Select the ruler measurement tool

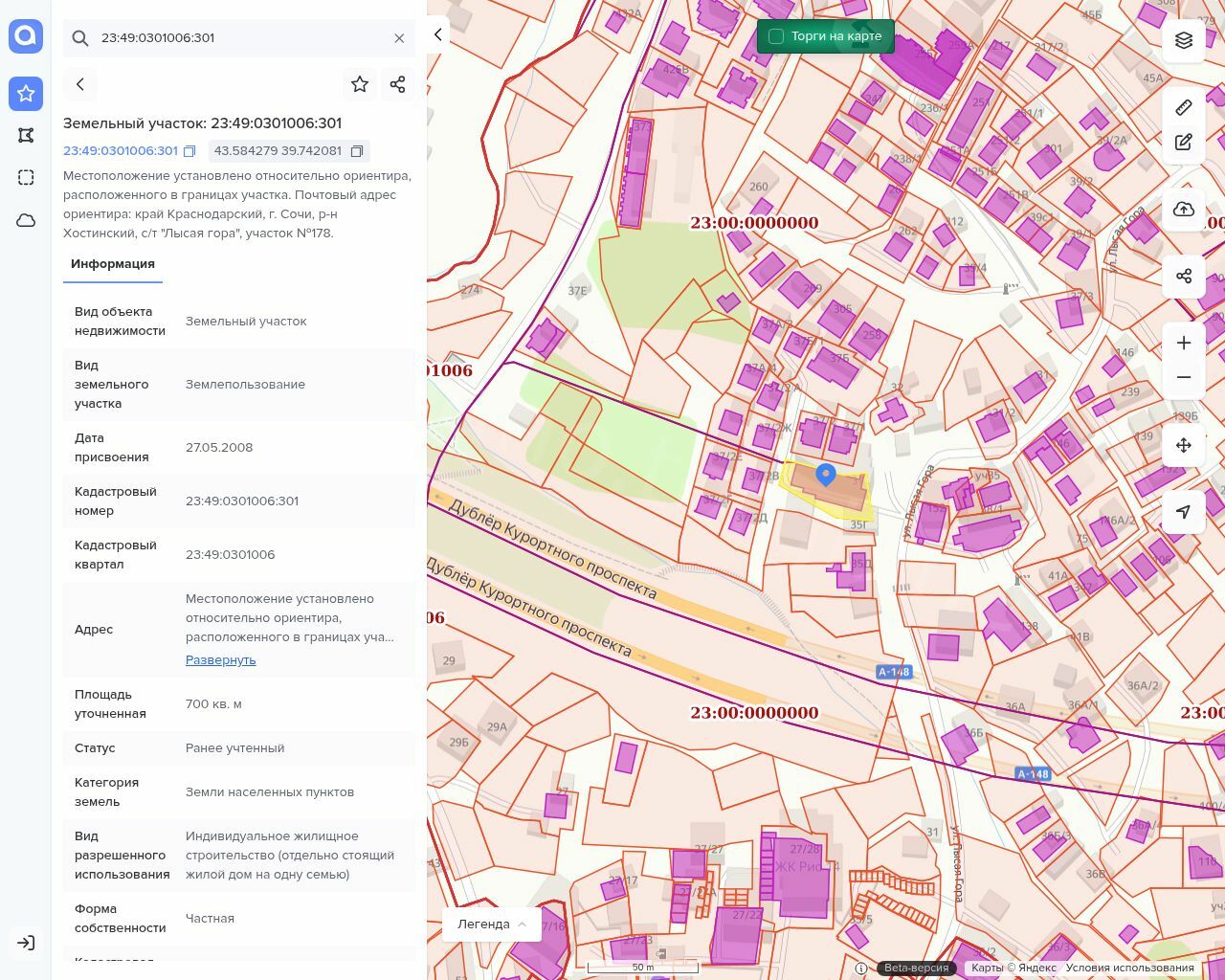point(1184,107)
